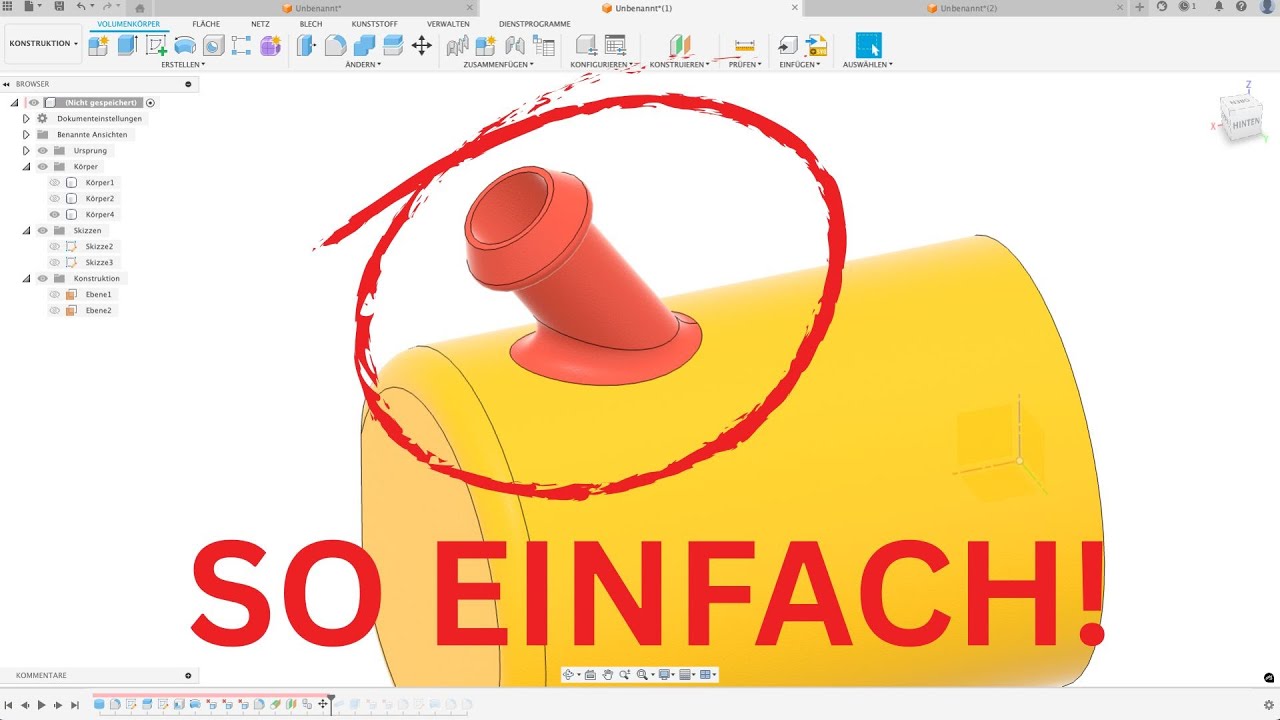Screen dimensions: 1280x720
Task: Show Ebene1 via its eye icon
Action: (55, 294)
